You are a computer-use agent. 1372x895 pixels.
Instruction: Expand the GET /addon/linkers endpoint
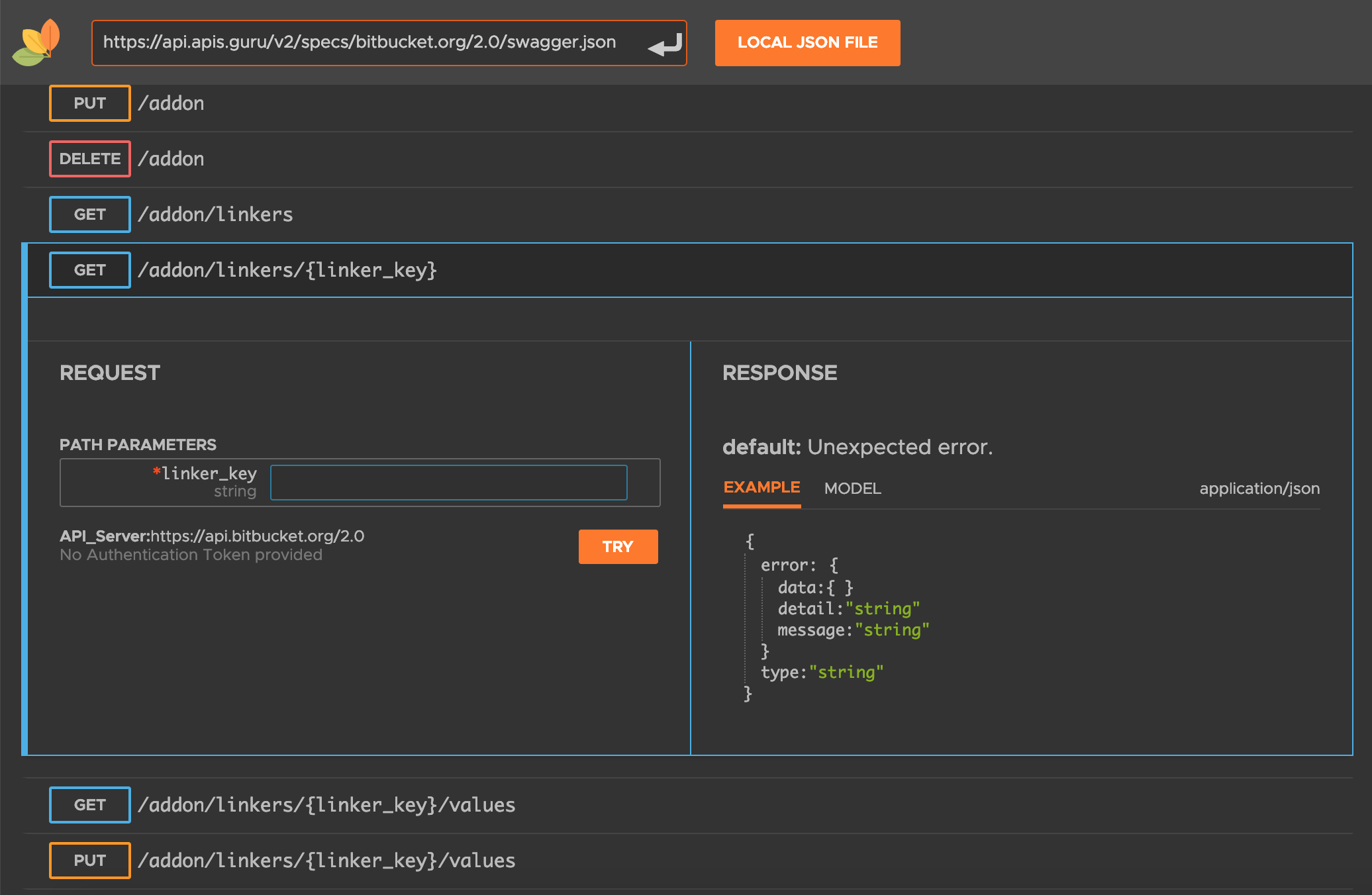(x=215, y=214)
